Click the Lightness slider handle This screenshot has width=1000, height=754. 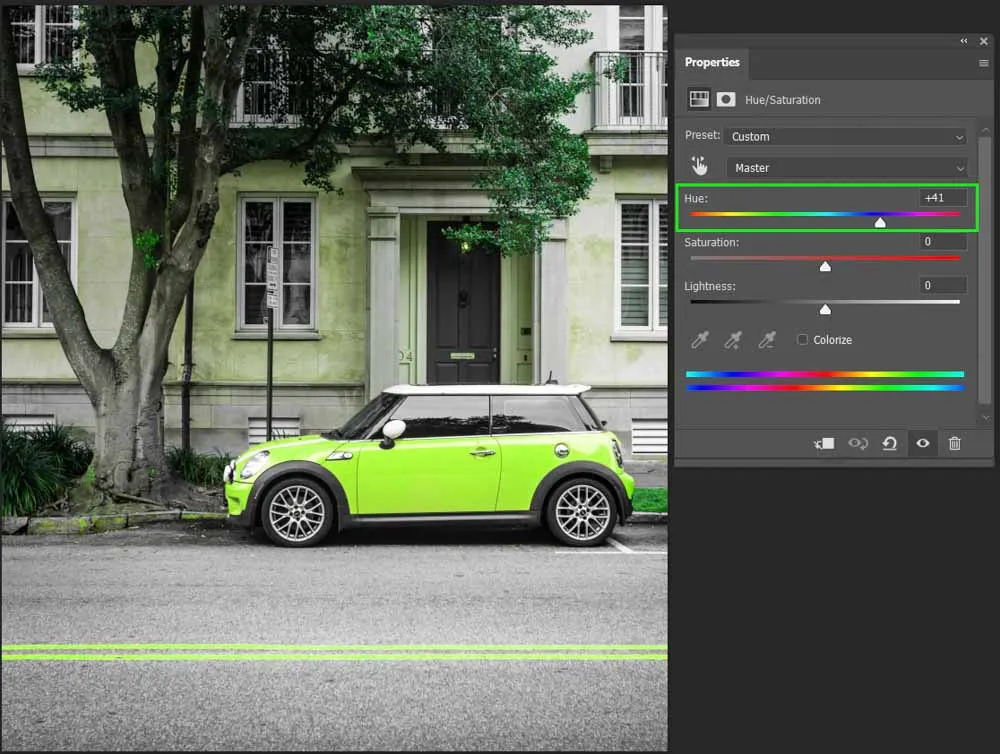point(825,310)
